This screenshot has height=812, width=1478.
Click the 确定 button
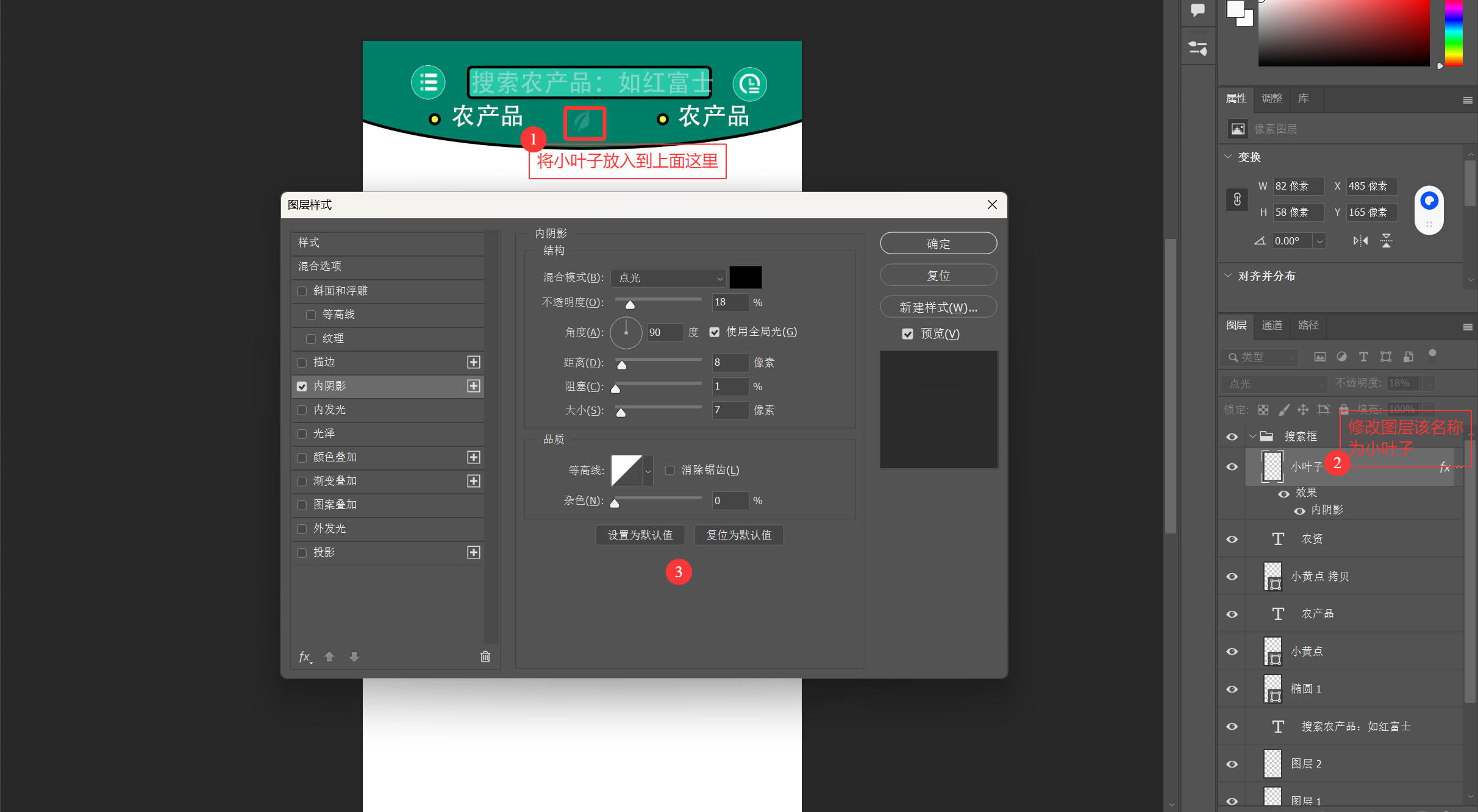click(938, 244)
